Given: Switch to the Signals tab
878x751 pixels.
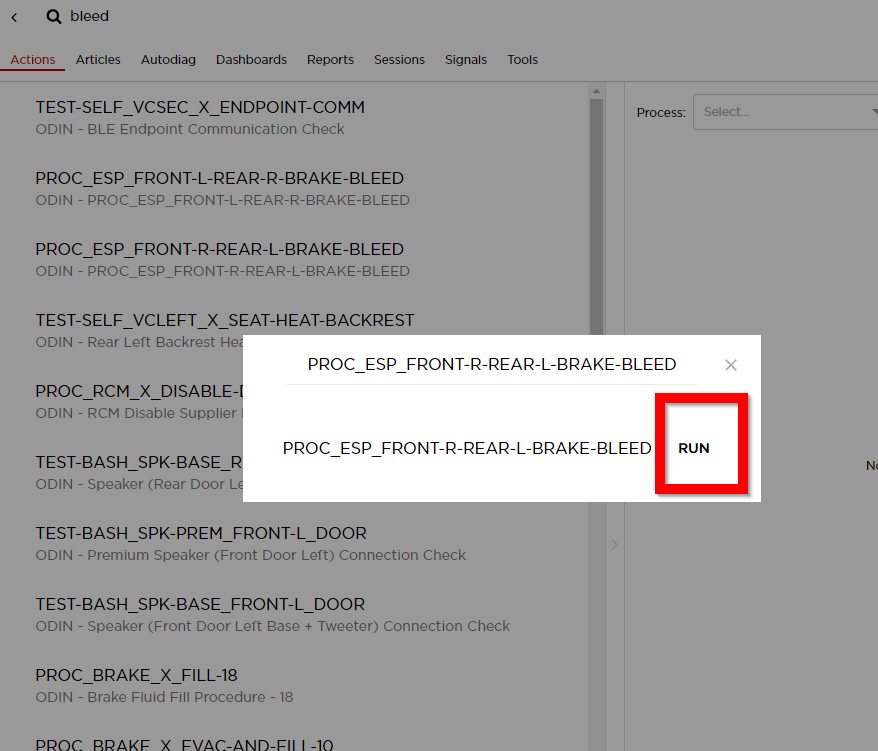Looking at the screenshot, I should [x=466, y=59].
